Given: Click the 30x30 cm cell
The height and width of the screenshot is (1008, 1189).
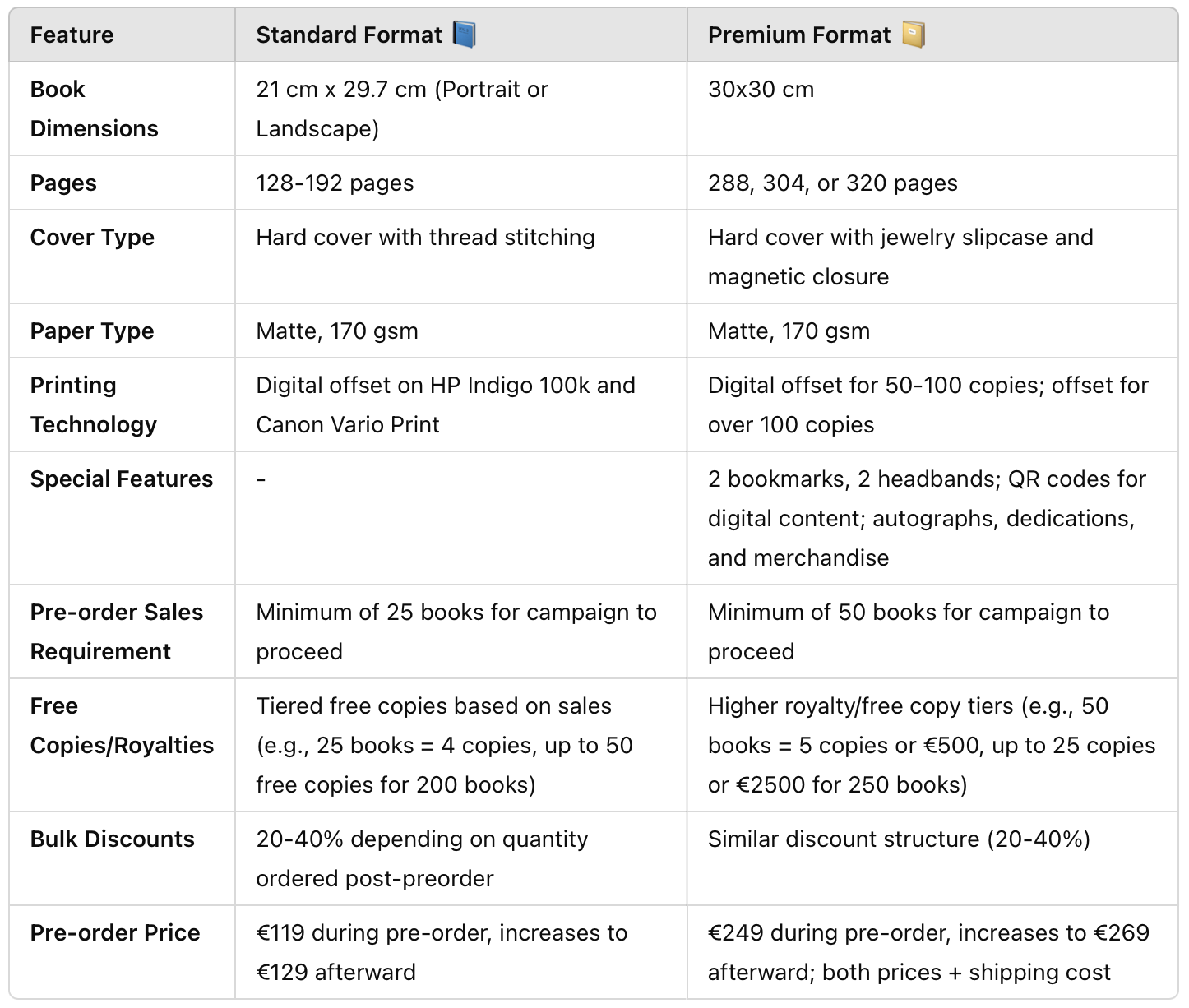Looking at the screenshot, I should tap(761, 90).
